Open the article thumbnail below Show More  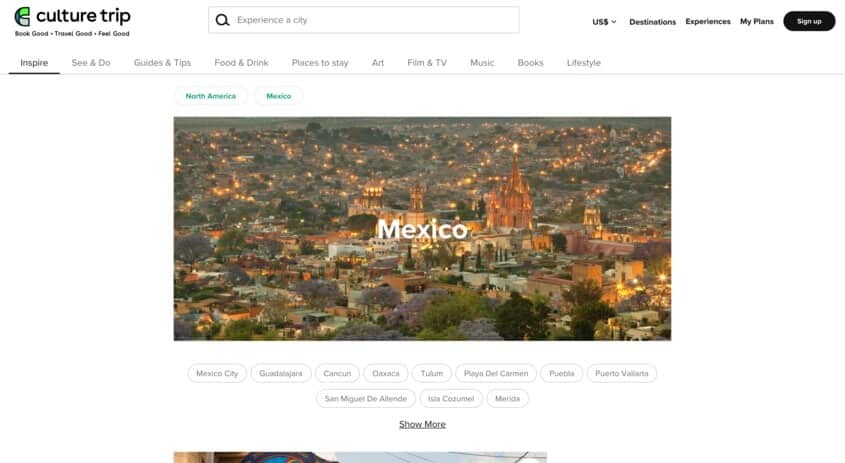[x=360, y=457]
